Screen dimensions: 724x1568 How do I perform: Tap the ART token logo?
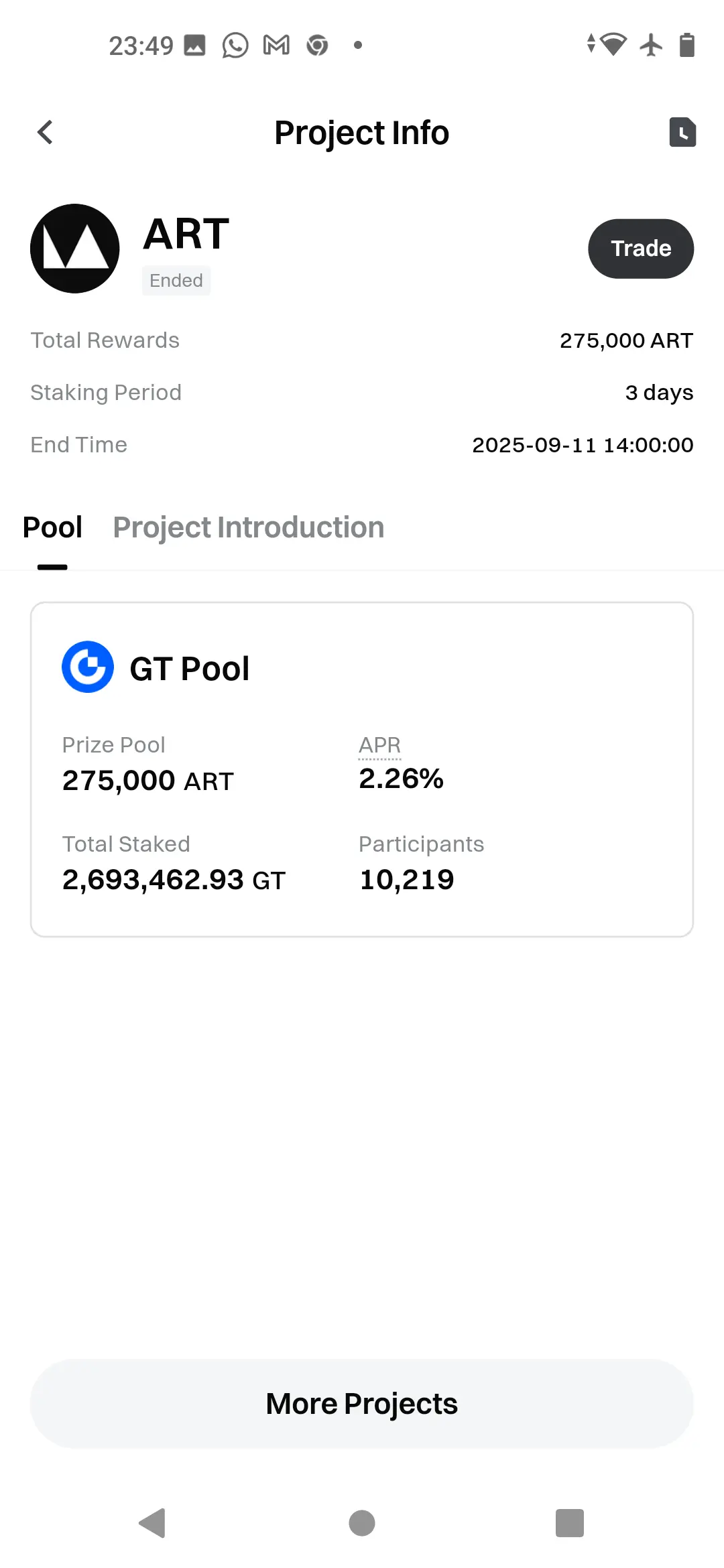coord(75,249)
